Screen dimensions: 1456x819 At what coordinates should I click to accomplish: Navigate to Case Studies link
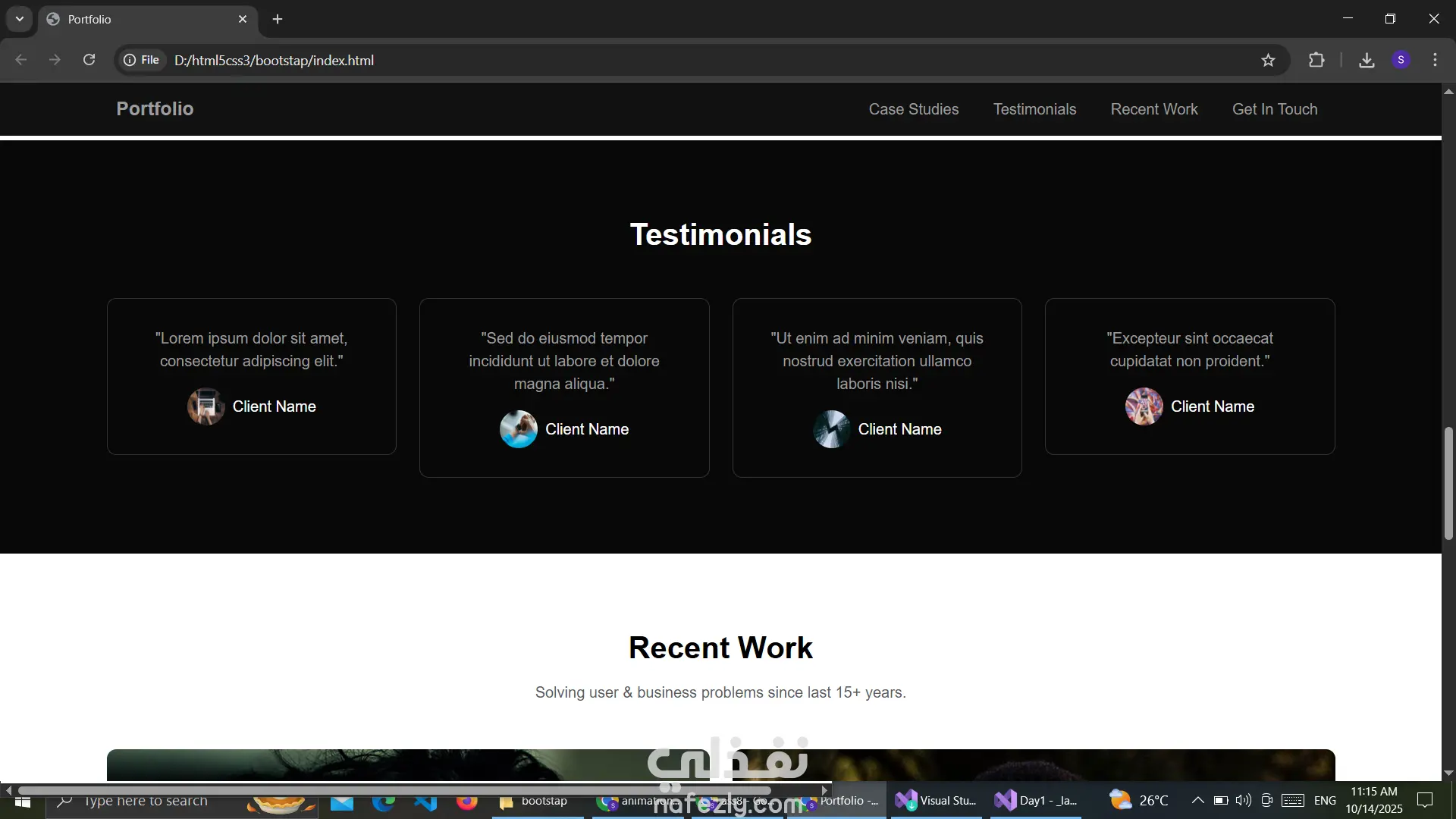pos(913,109)
